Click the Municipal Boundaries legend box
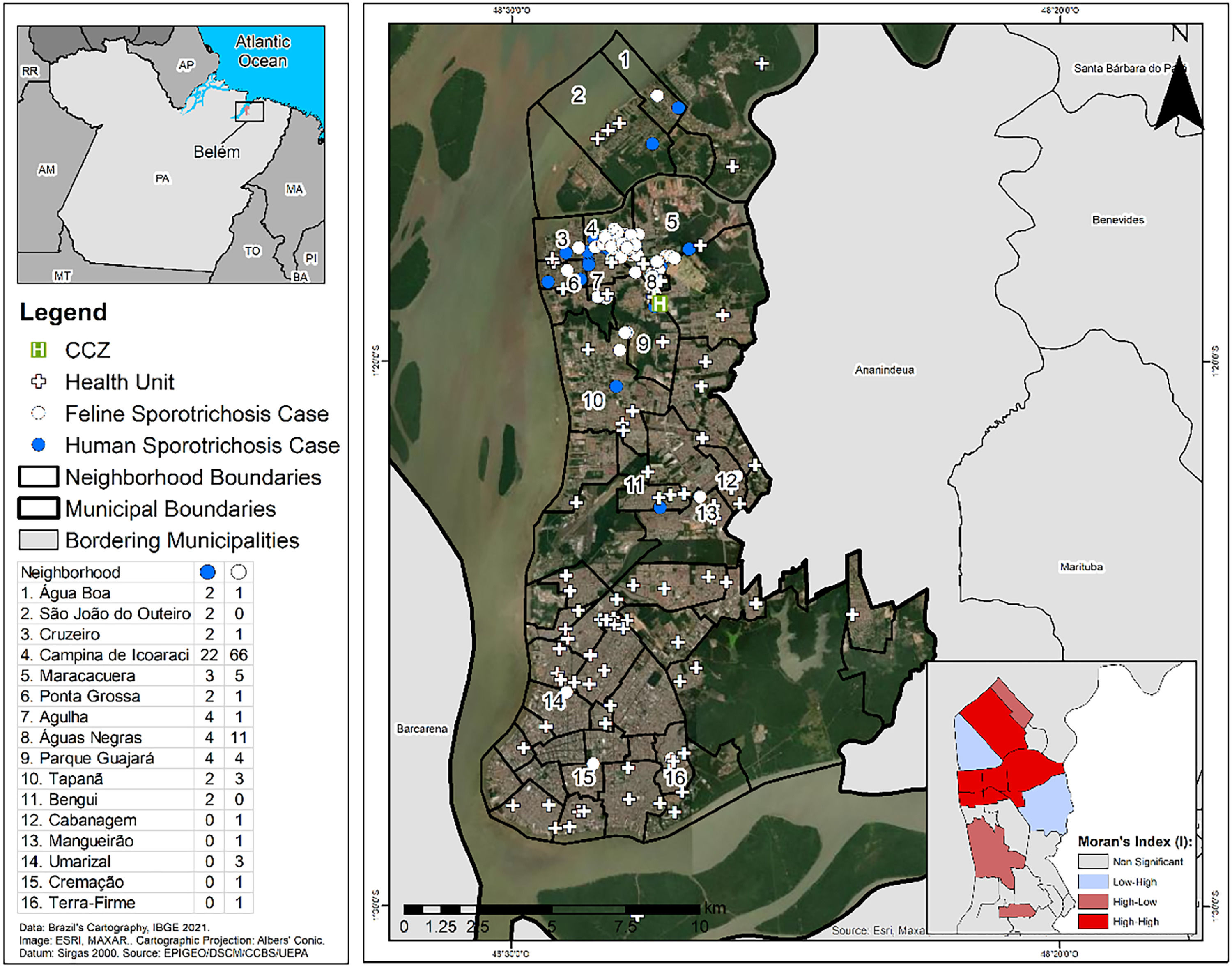Image resolution: width=1232 pixels, height=968 pixels. click(x=39, y=508)
